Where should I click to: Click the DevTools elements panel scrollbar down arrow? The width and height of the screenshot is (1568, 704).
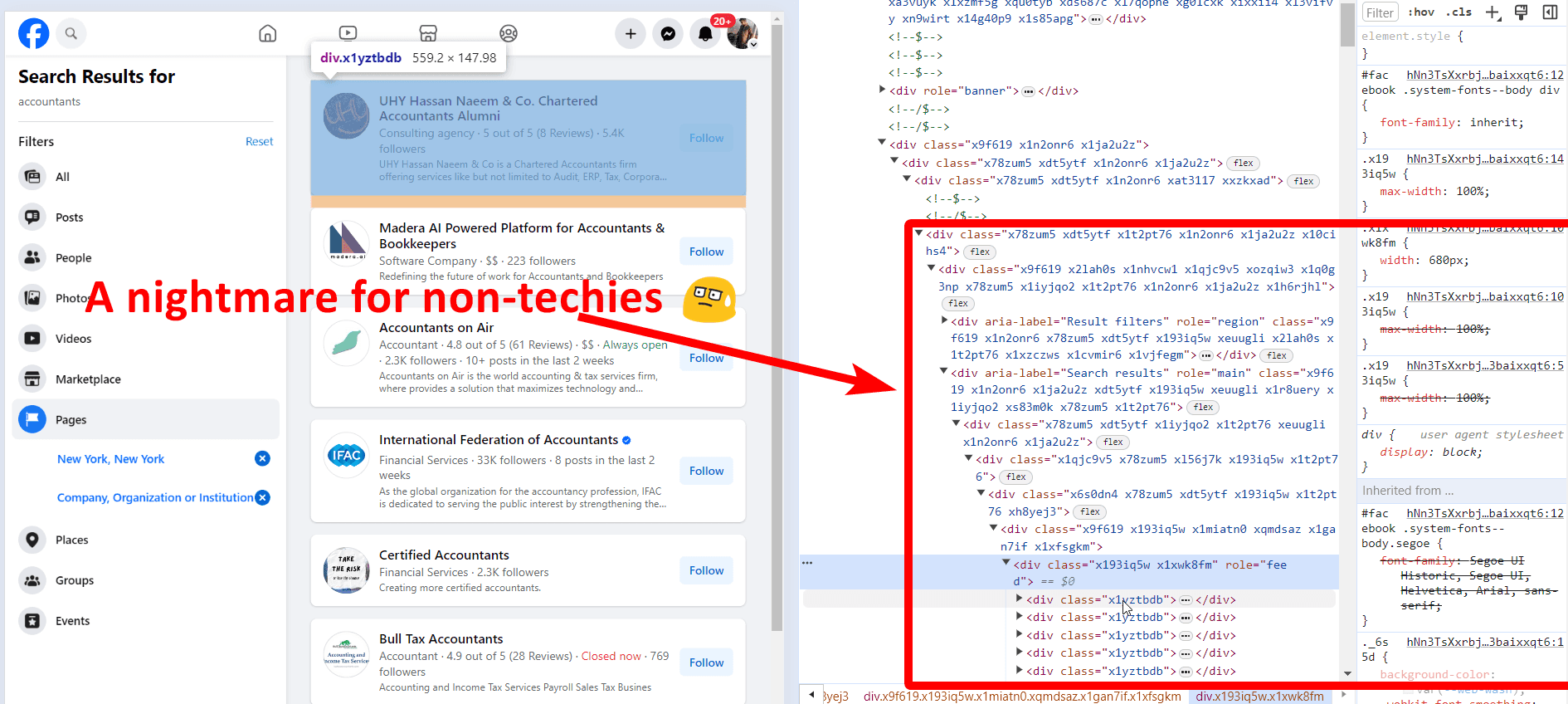[x=1347, y=674]
